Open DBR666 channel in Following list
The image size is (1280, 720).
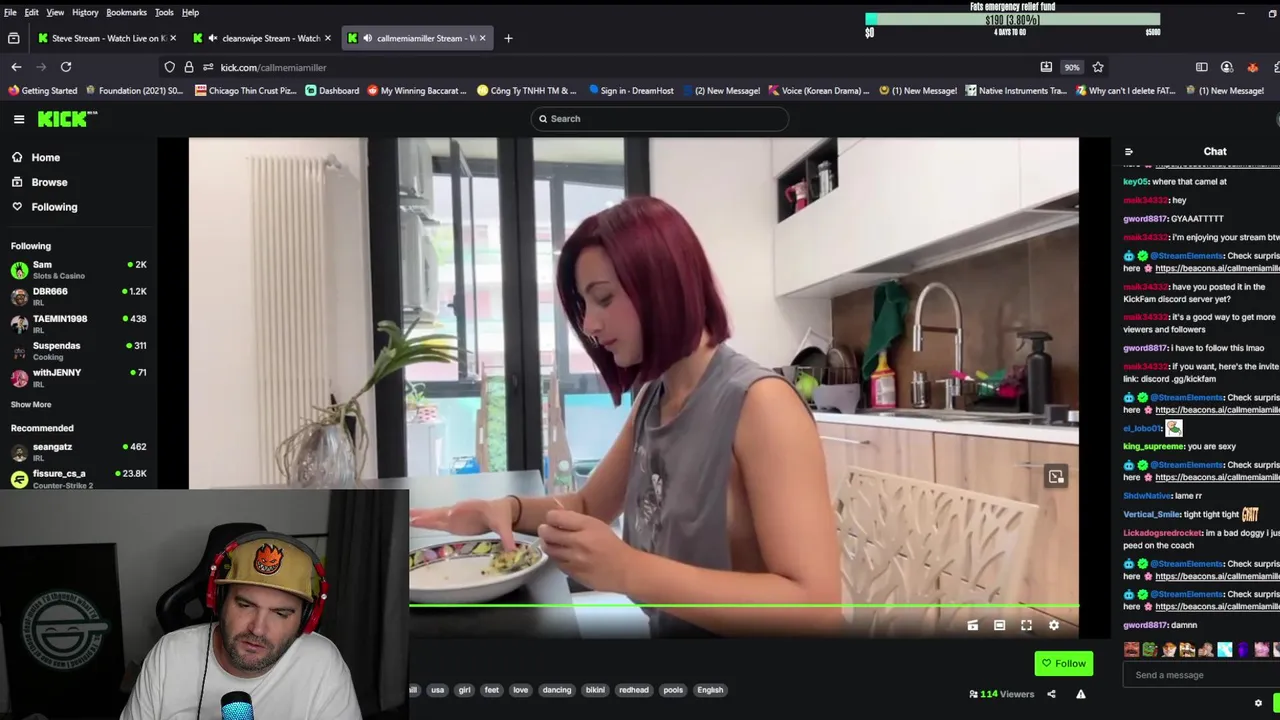tap(79, 297)
